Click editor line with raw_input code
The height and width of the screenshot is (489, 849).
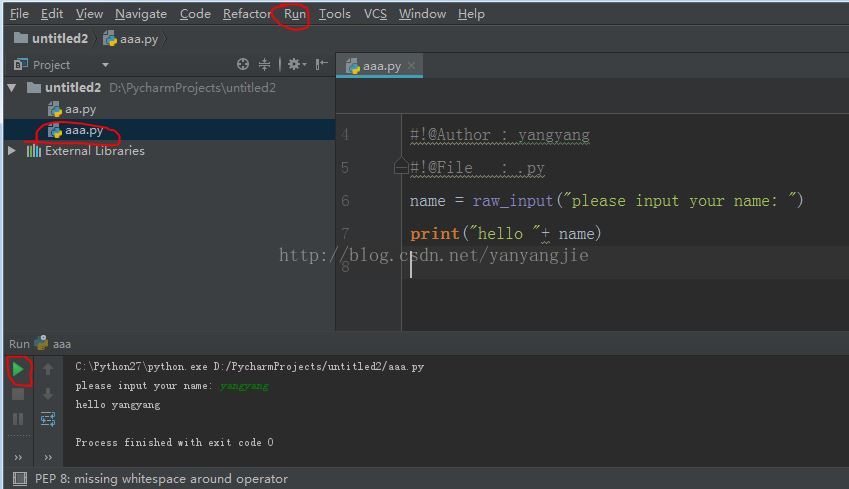(606, 201)
